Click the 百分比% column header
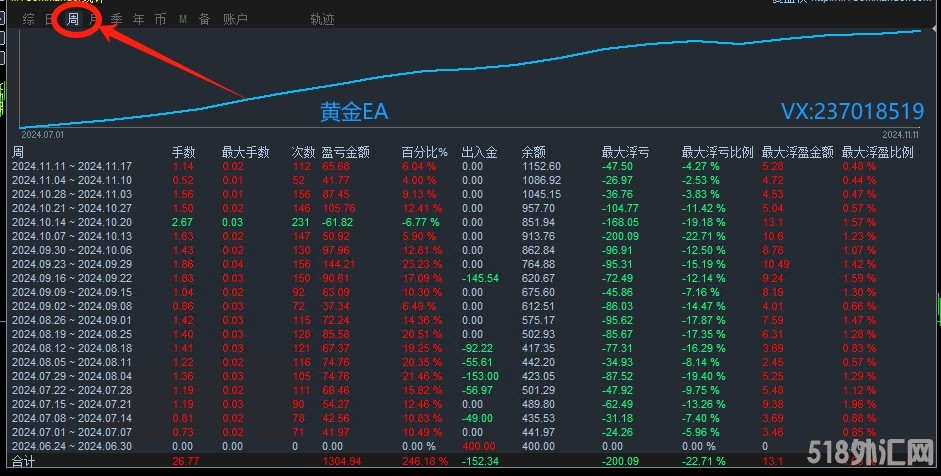941x476 pixels. pyautogui.click(x=424, y=153)
